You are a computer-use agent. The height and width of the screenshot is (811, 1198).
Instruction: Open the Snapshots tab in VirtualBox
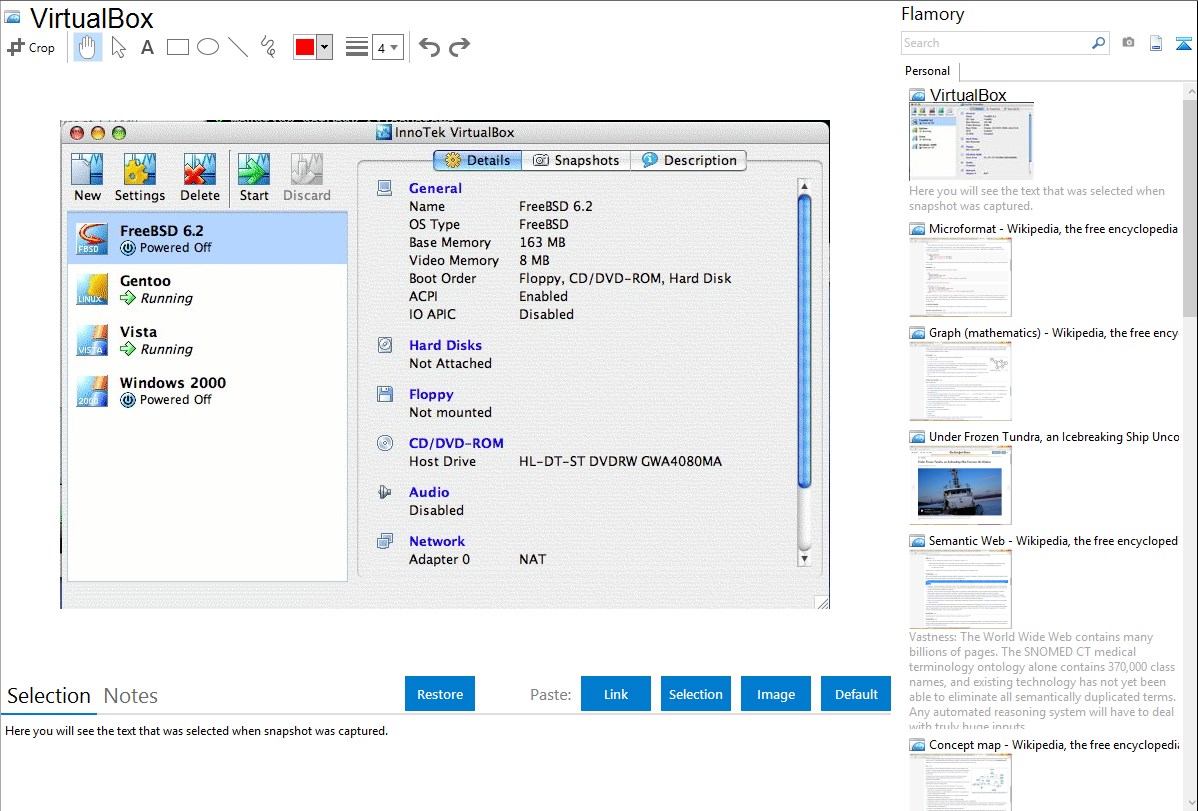[x=576, y=161]
